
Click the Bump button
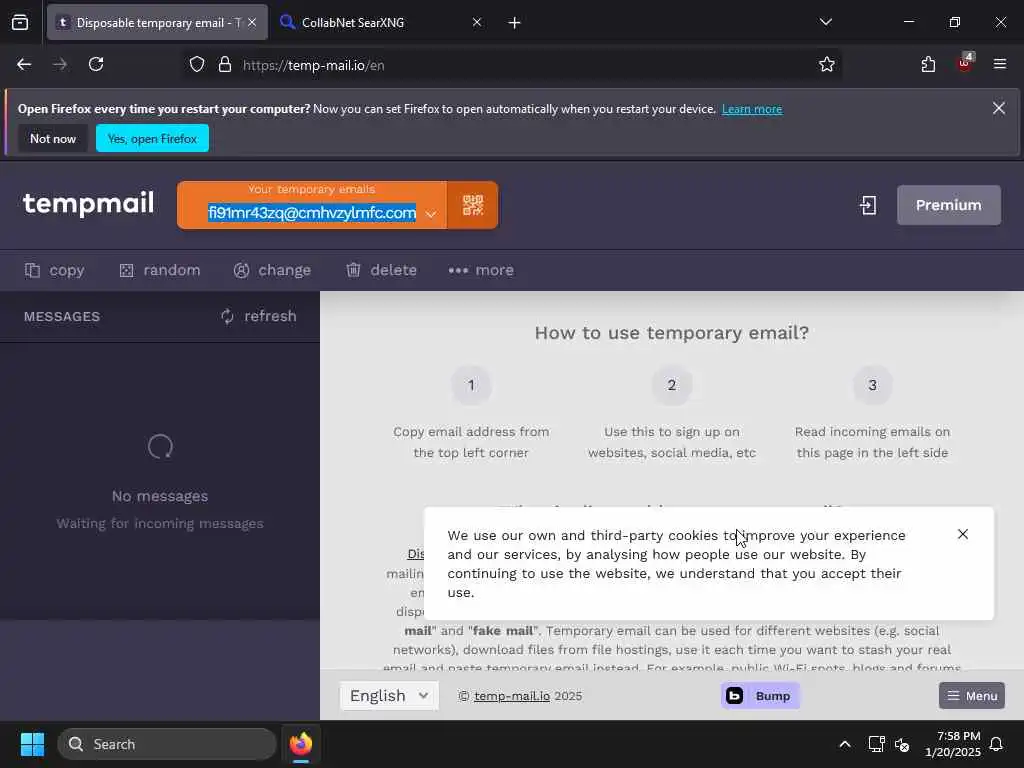(x=760, y=696)
